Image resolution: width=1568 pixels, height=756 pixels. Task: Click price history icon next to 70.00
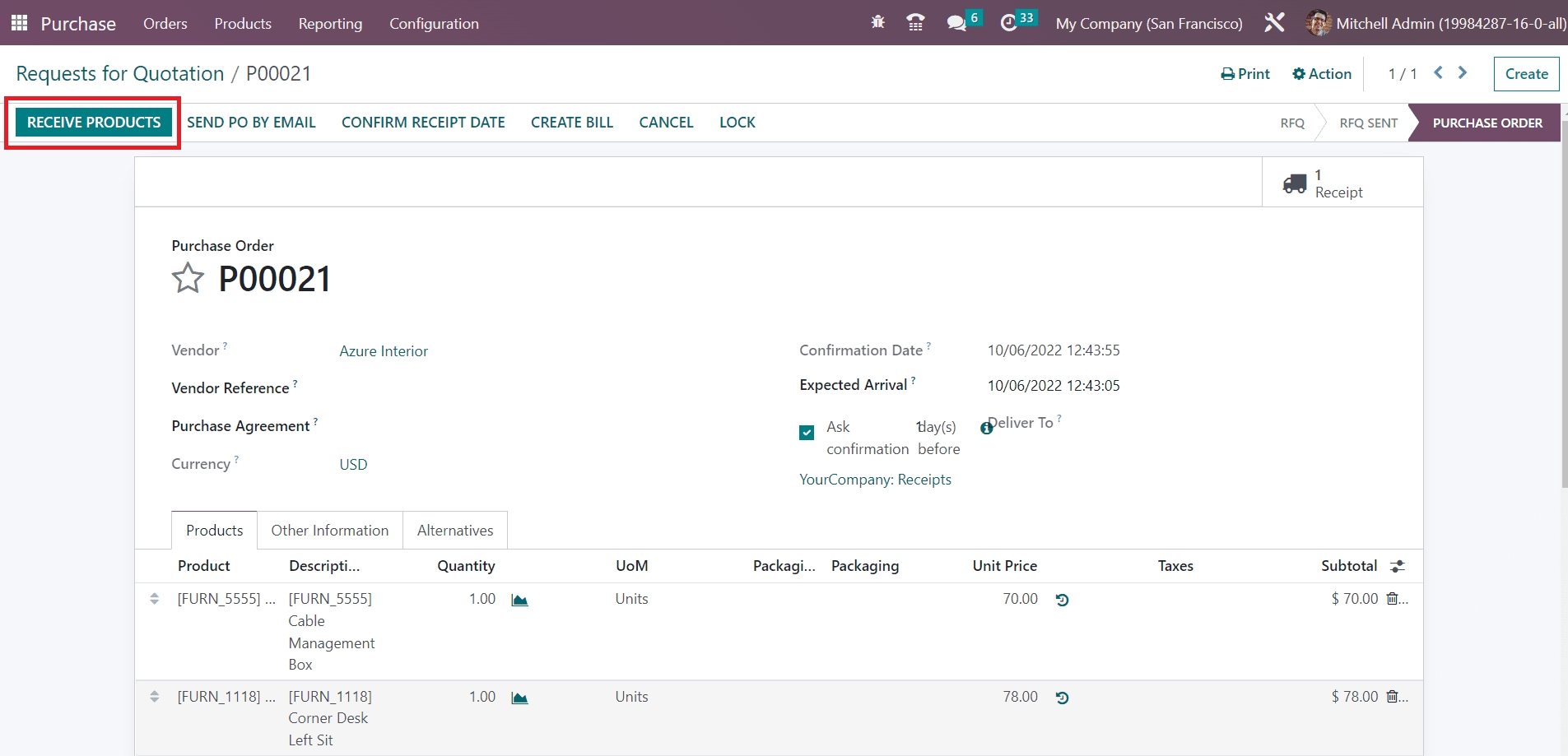(x=1063, y=601)
